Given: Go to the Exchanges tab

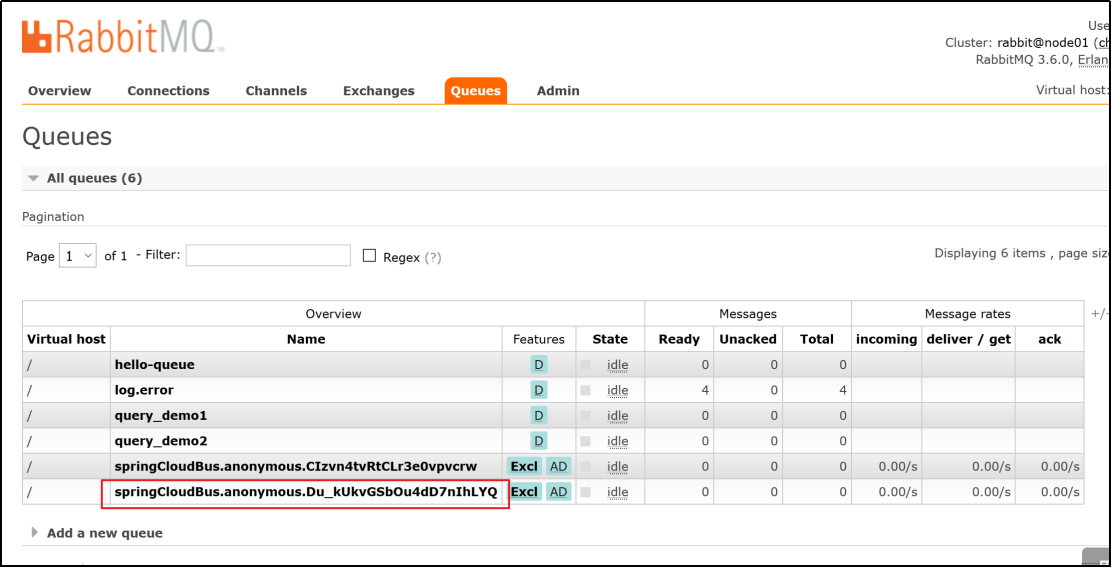Looking at the screenshot, I should (x=379, y=91).
